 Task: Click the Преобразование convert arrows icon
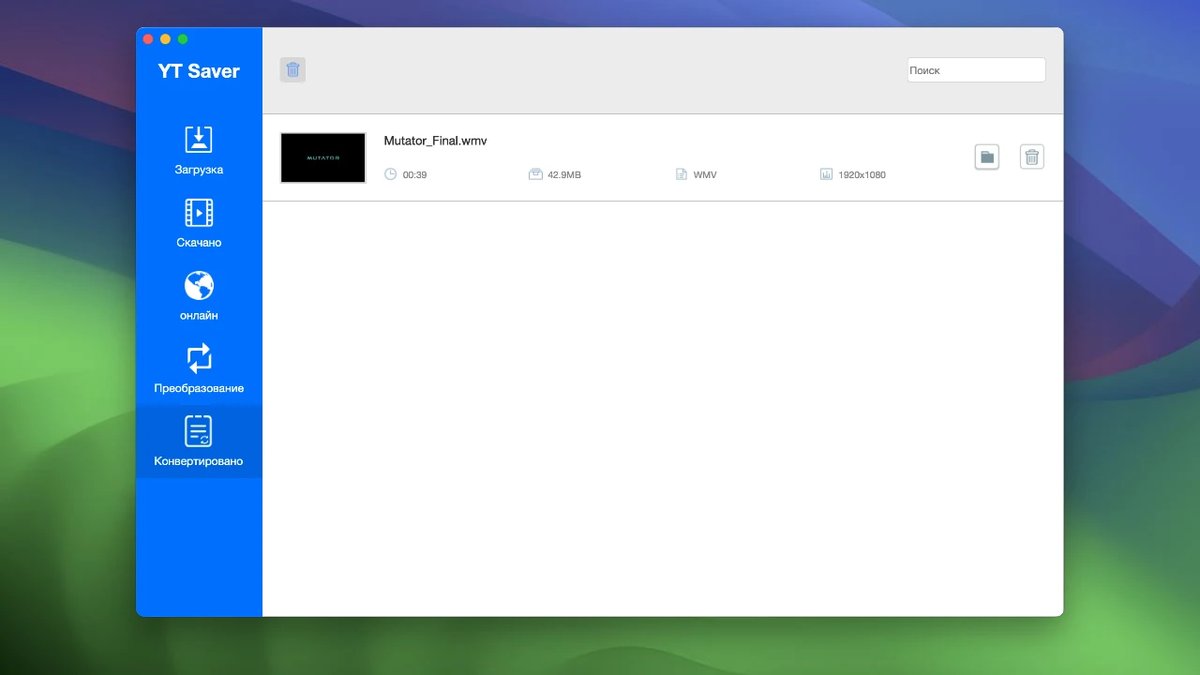(x=199, y=358)
